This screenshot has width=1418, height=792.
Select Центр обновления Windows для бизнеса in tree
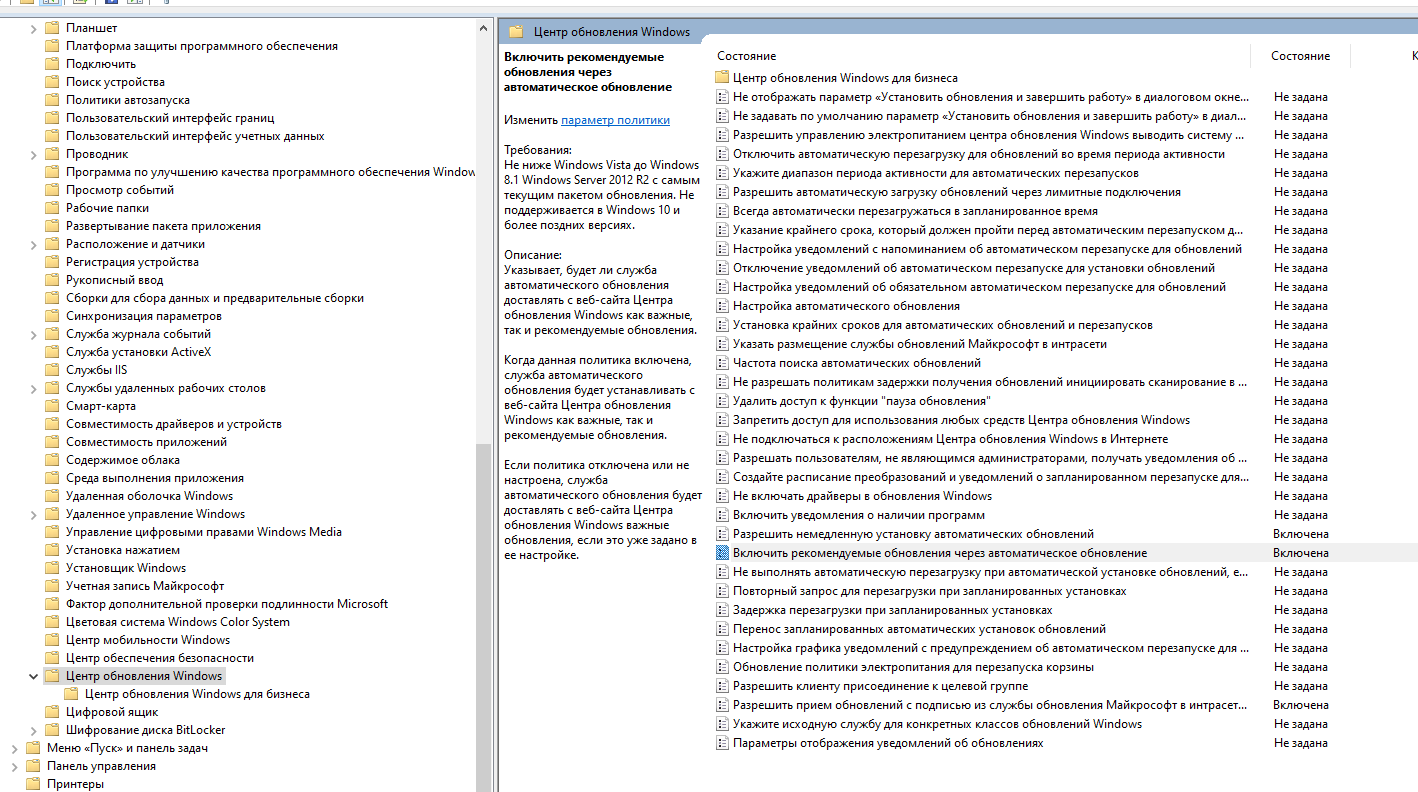(x=197, y=694)
